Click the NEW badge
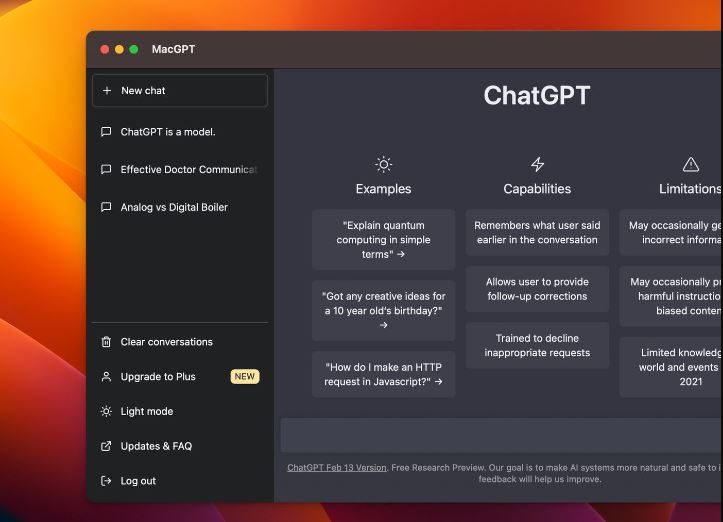 [245, 377]
